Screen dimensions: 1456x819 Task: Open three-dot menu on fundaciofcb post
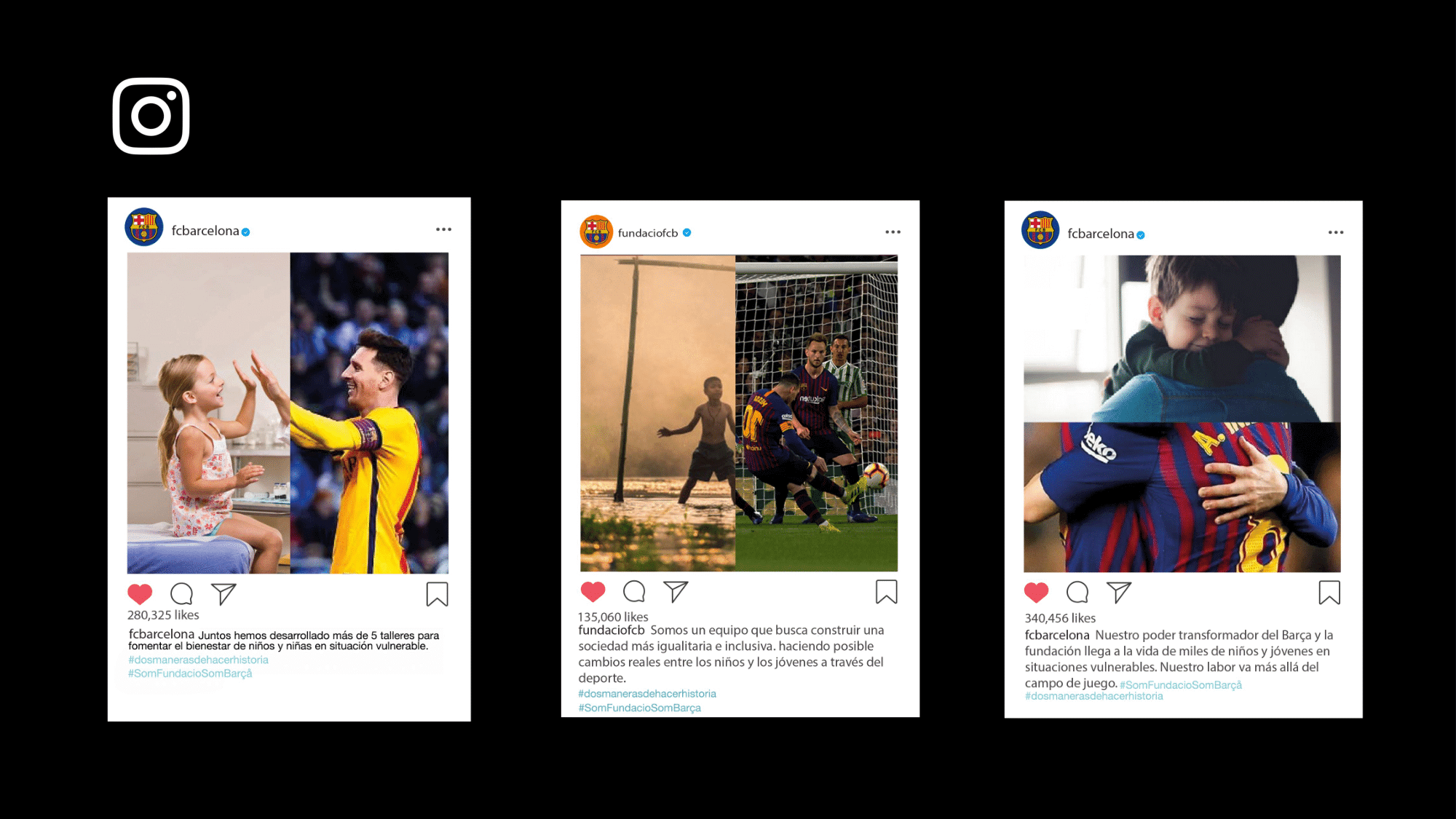[x=893, y=232]
